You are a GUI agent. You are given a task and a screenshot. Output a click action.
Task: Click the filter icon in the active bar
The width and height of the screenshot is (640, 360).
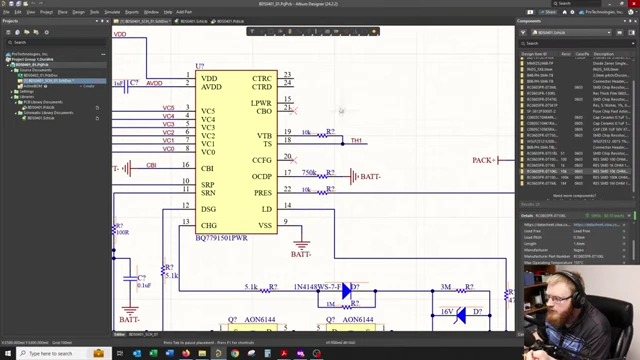point(252,31)
